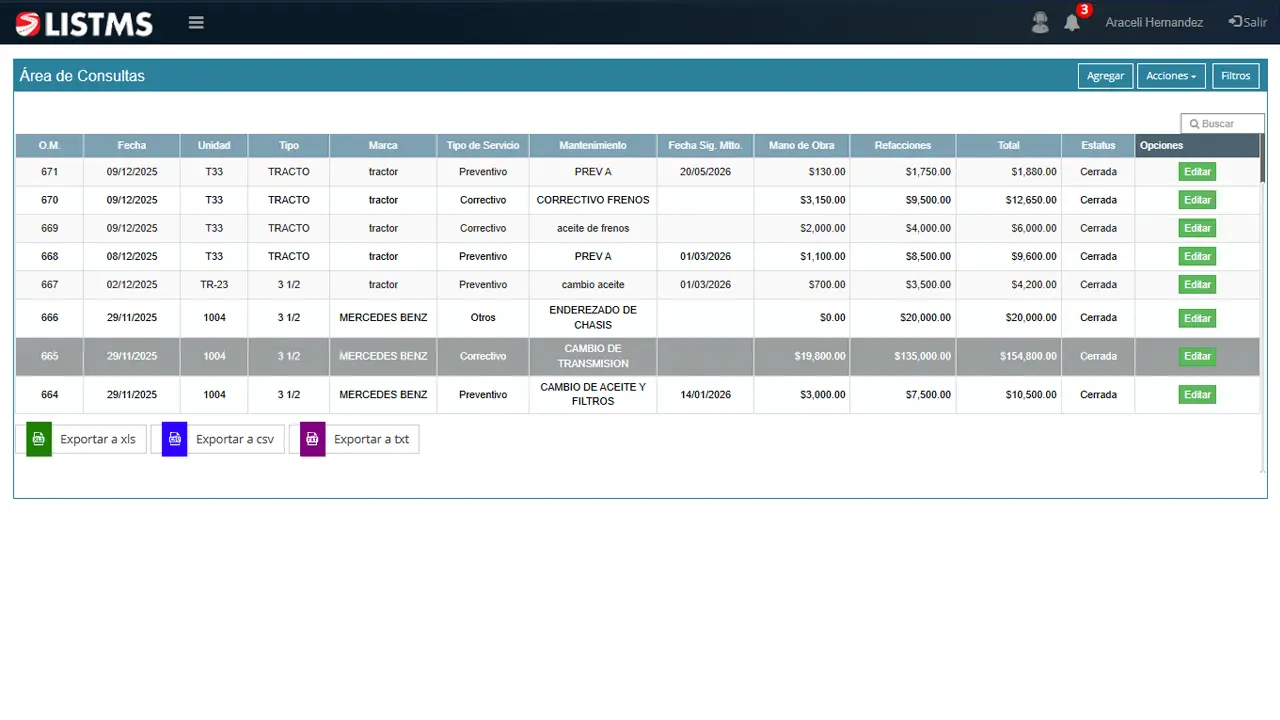Viewport: 1280px width, 720px height.
Task: Click the green xls export icon
Action: [x=39, y=439]
